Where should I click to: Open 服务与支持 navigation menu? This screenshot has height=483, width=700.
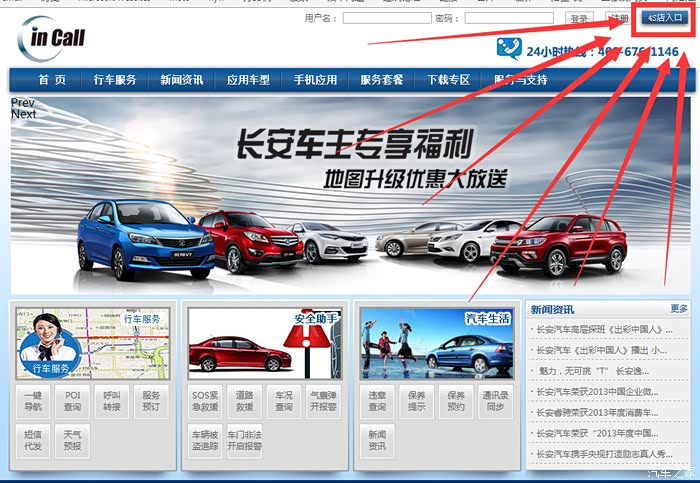520,80
